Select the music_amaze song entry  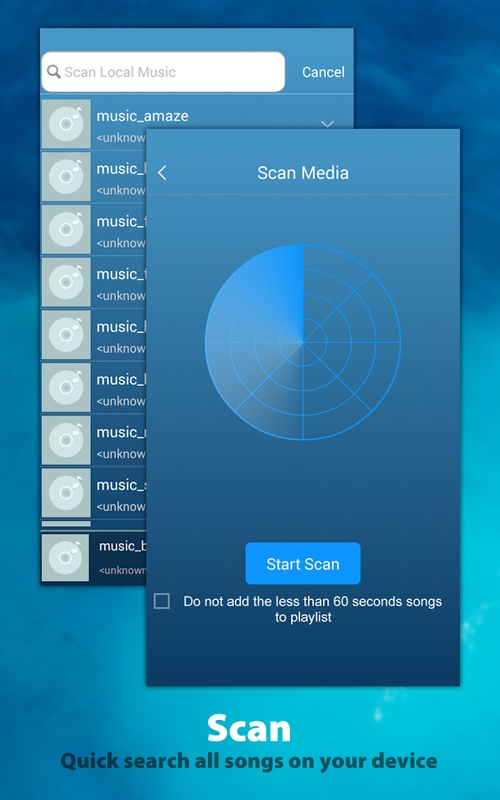pyautogui.click(x=197, y=124)
